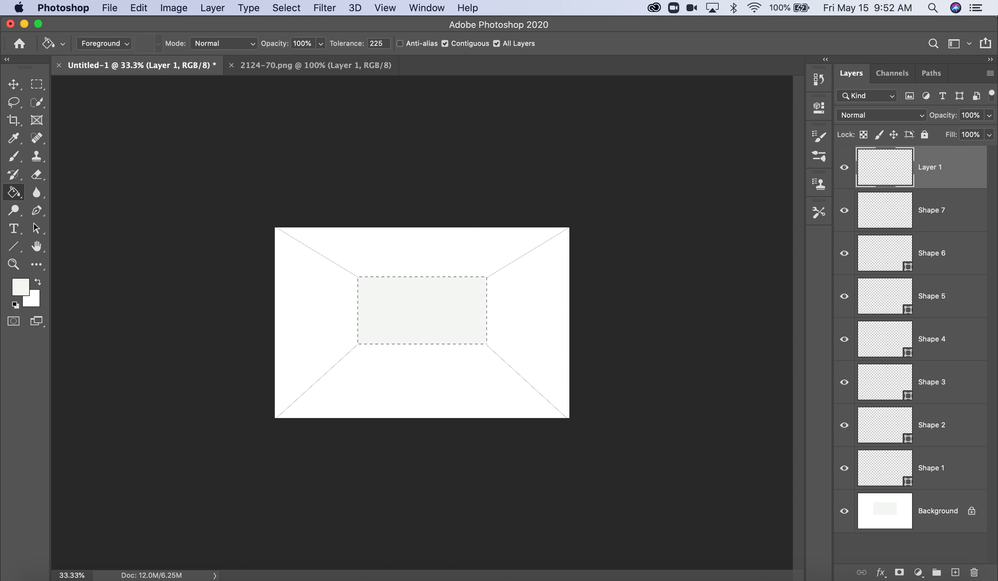Lock transparent pixels of Layer 1
Image resolution: width=998 pixels, height=581 pixels.
tap(864, 134)
